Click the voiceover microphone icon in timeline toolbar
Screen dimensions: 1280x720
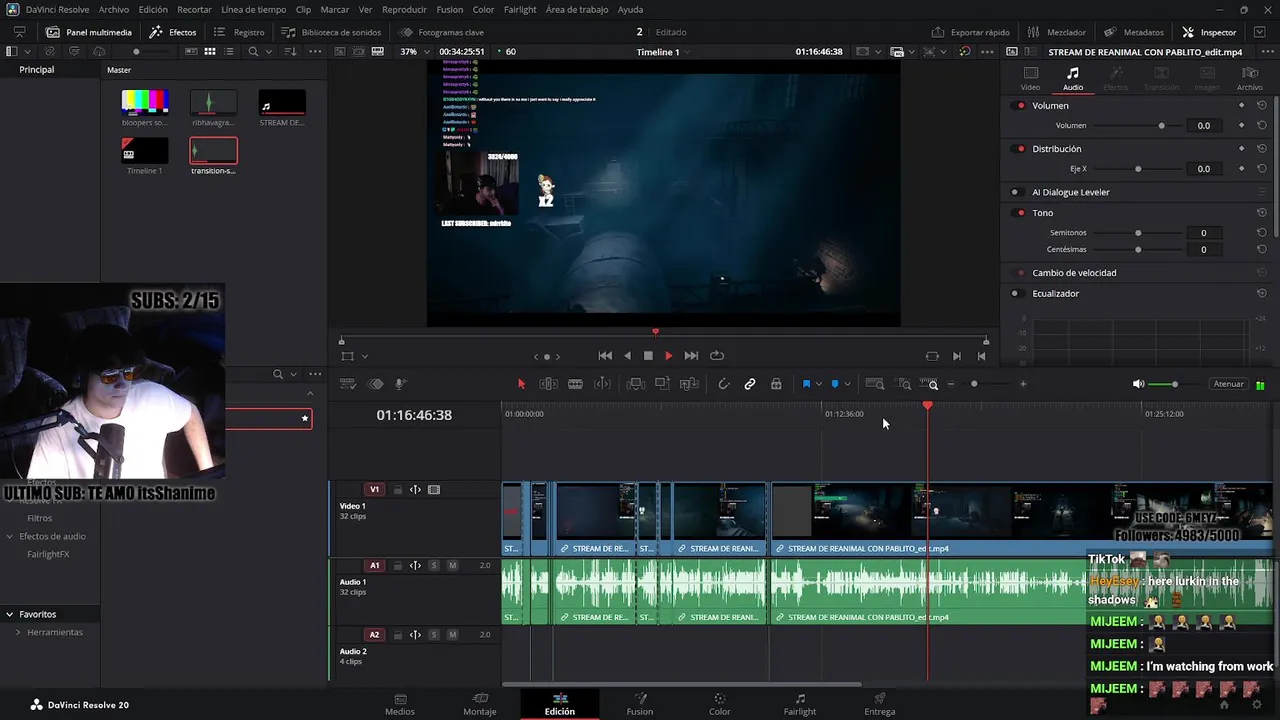[401, 384]
